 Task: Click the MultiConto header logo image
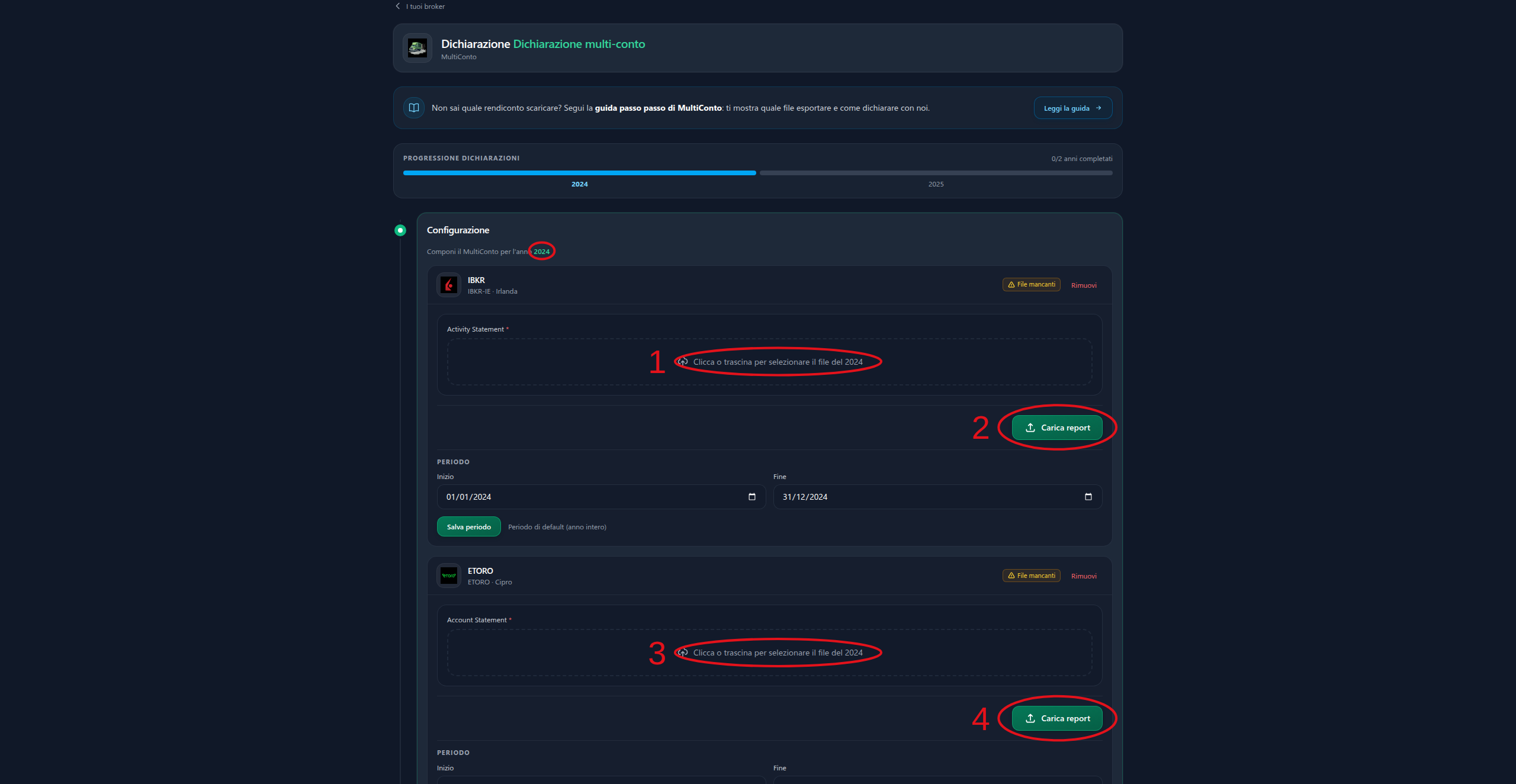point(417,49)
